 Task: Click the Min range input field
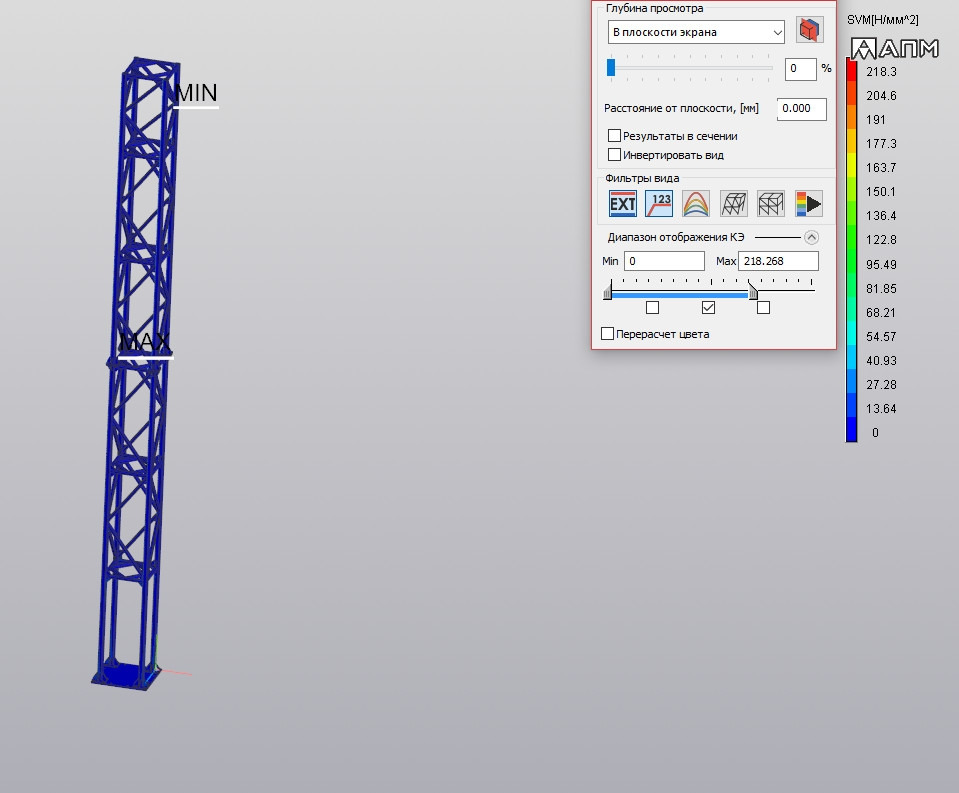click(x=664, y=261)
